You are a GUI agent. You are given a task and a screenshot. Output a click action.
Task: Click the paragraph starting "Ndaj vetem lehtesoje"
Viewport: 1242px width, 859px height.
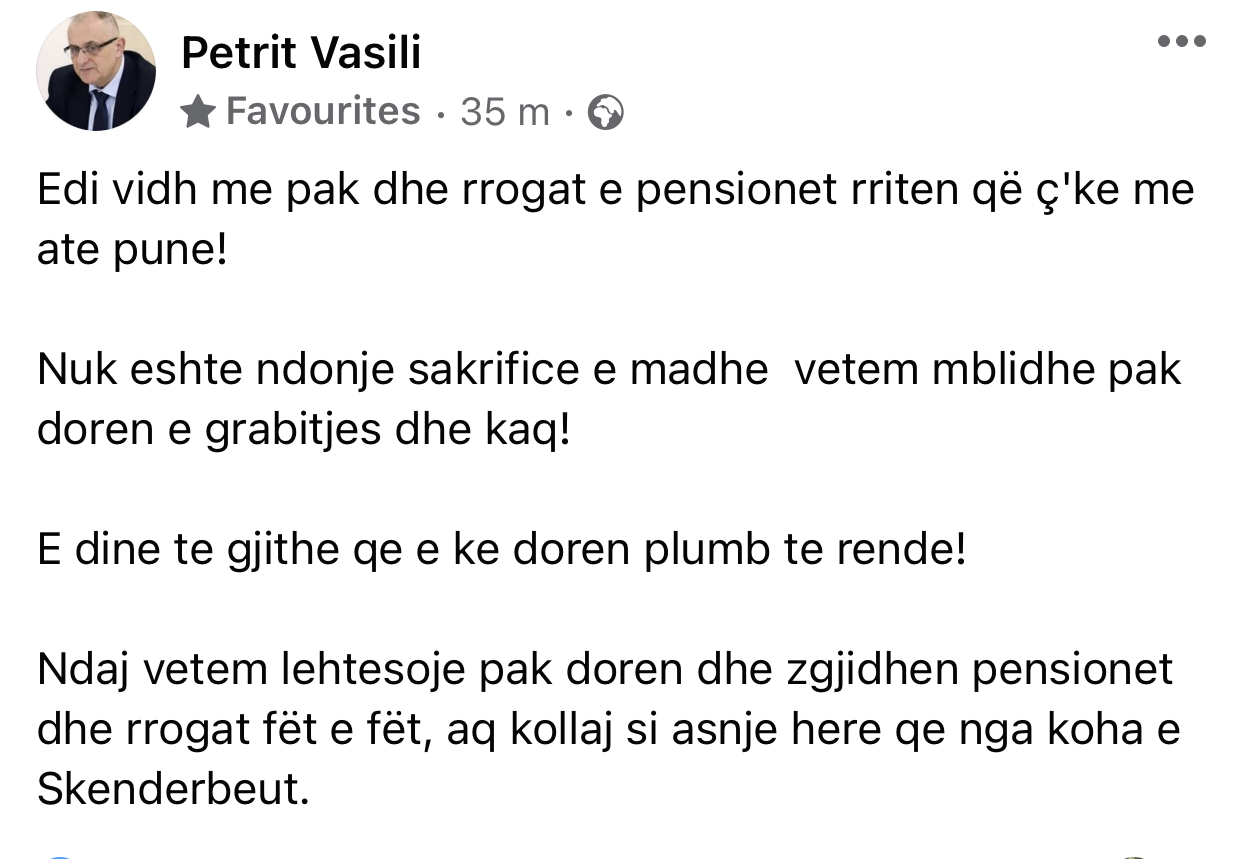tap(604, 669)
